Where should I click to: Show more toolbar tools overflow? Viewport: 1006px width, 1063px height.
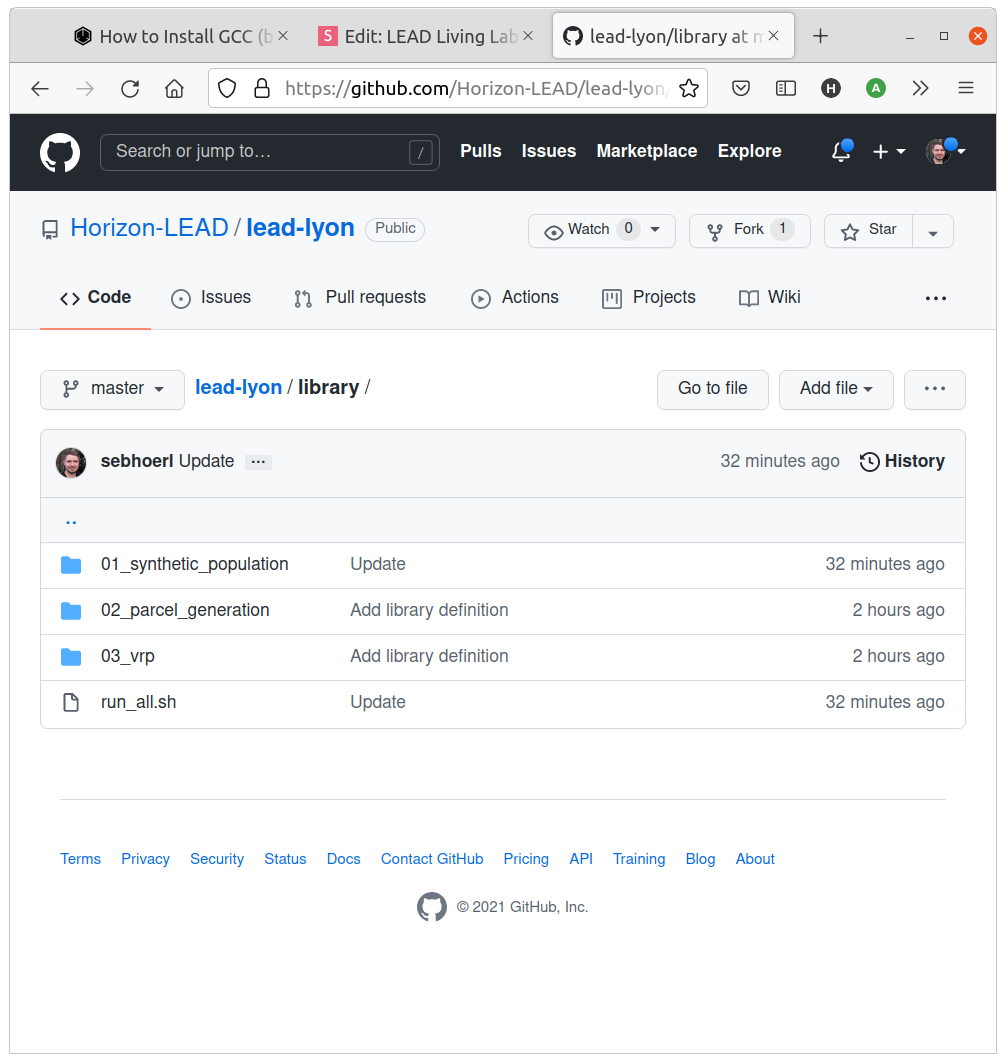click(920, 88)
